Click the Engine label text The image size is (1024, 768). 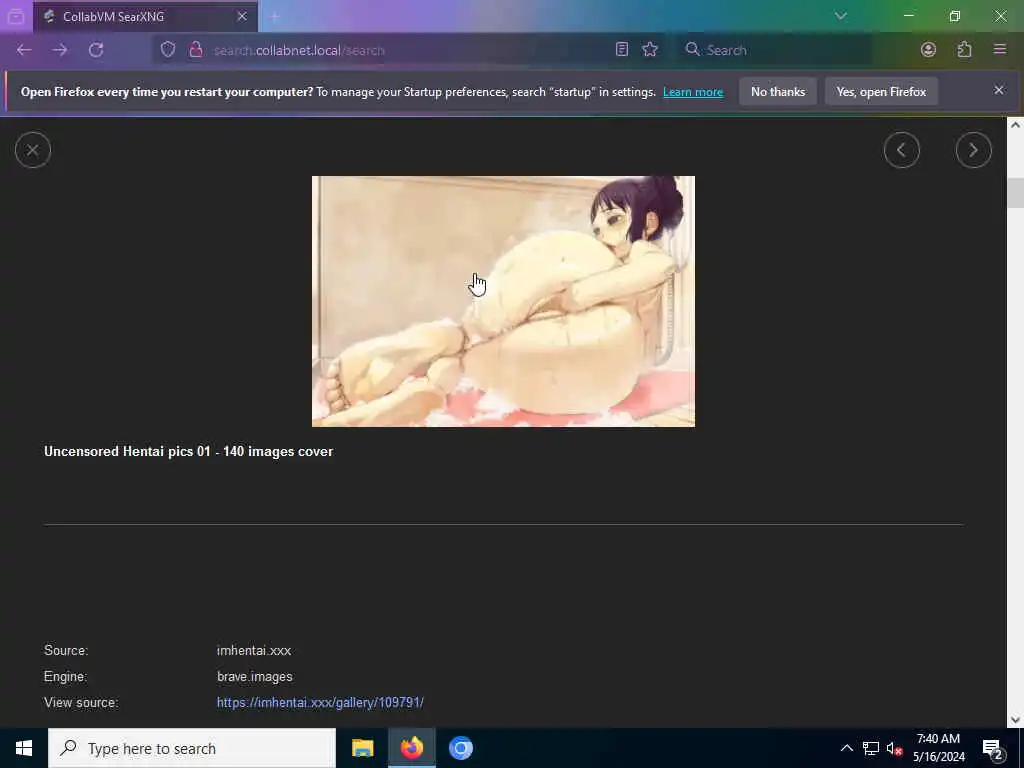tap(65, 677)
